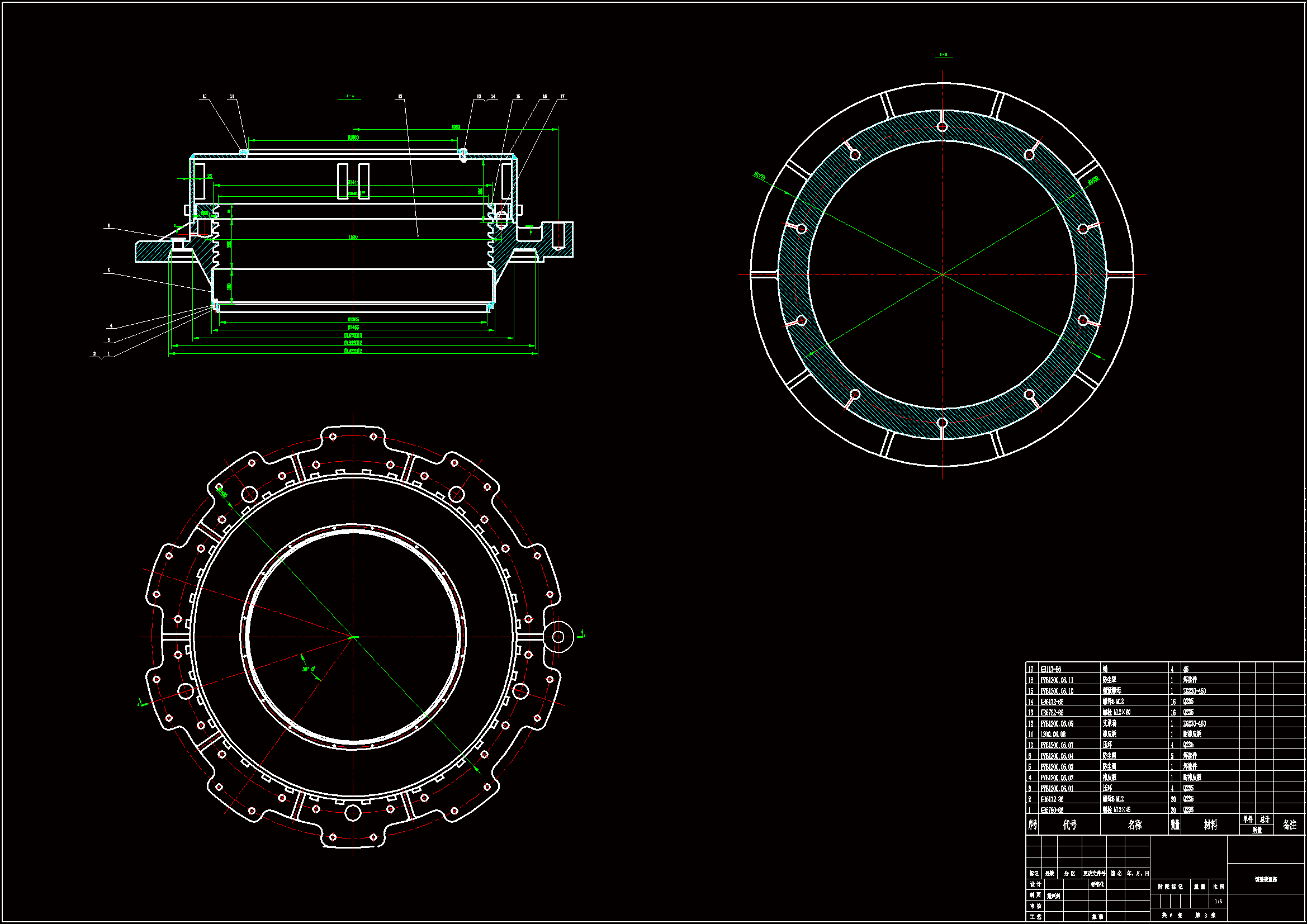Image resolution: width=1307 pixels, height=924 pixels.
Task: Click the GB117-86 cell in row 17
Action: [x=1051, y=670]
